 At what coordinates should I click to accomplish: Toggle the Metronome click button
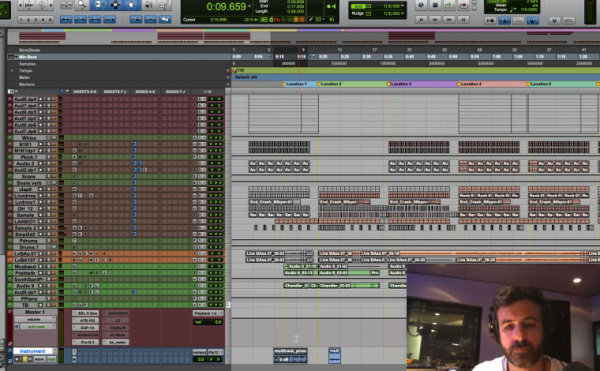504,20
